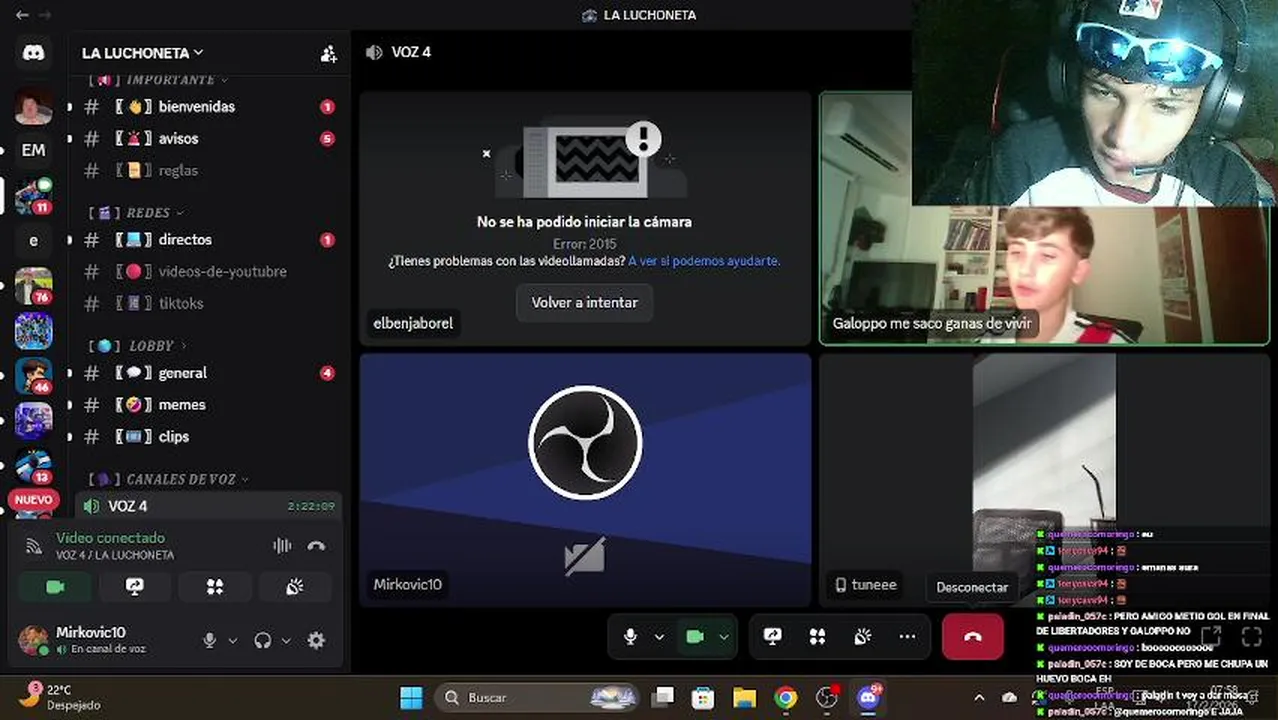Open server icon with 11 notification badge

(x=33, y=196)
